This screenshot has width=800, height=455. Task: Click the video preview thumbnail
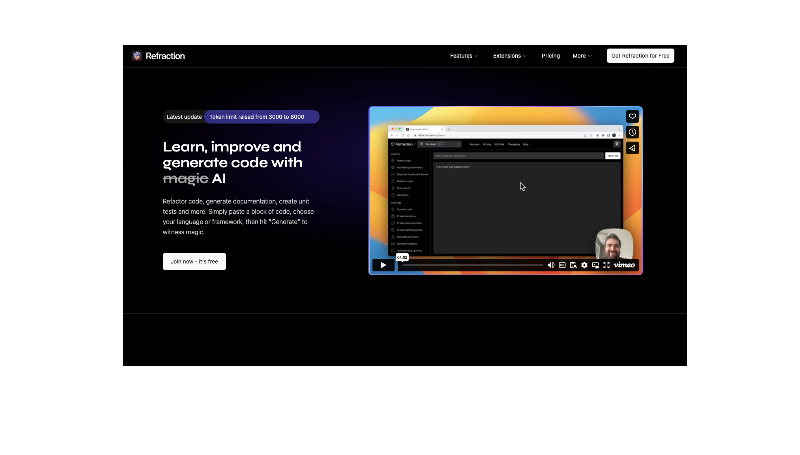point(506,190)
